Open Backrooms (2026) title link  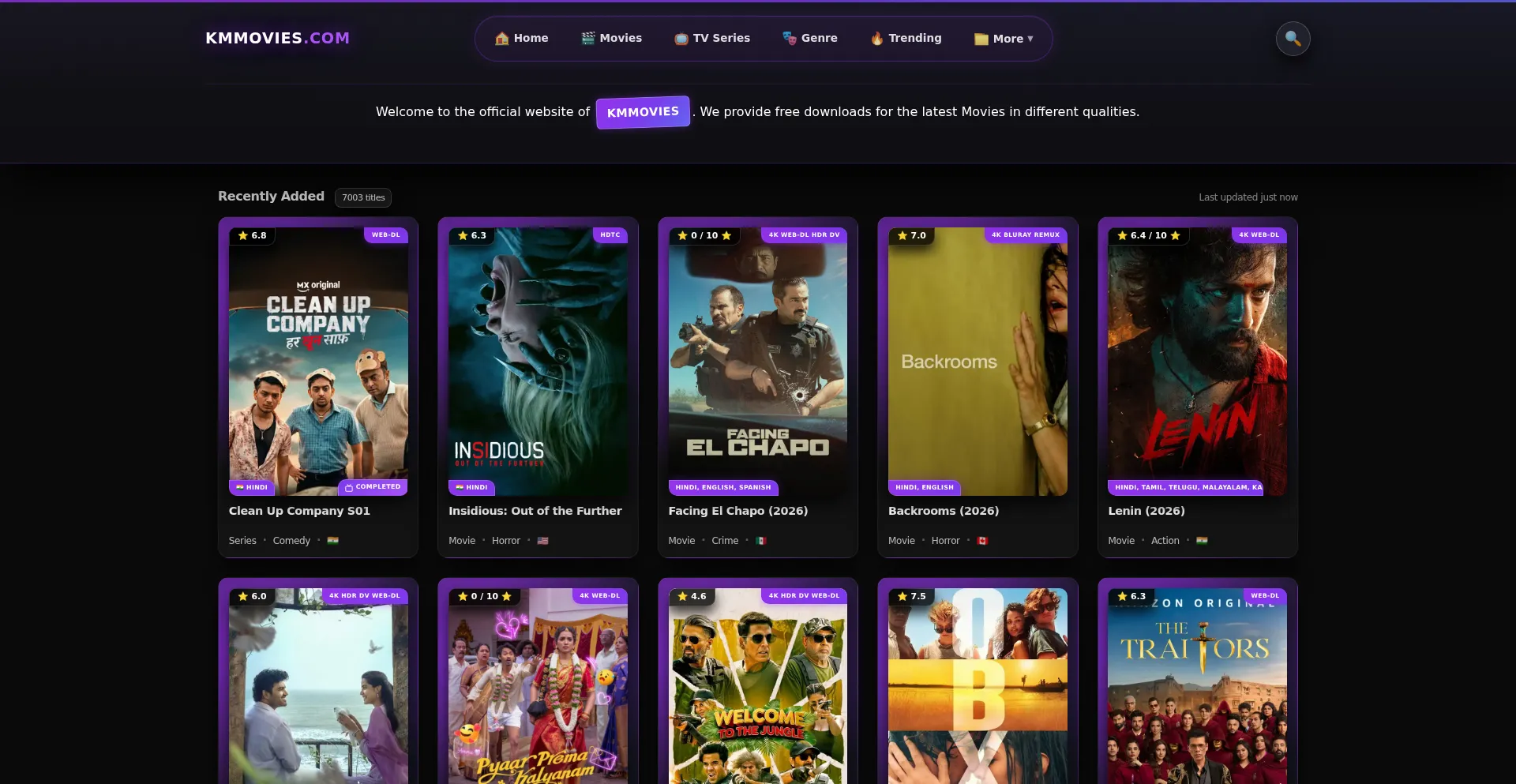944,511
